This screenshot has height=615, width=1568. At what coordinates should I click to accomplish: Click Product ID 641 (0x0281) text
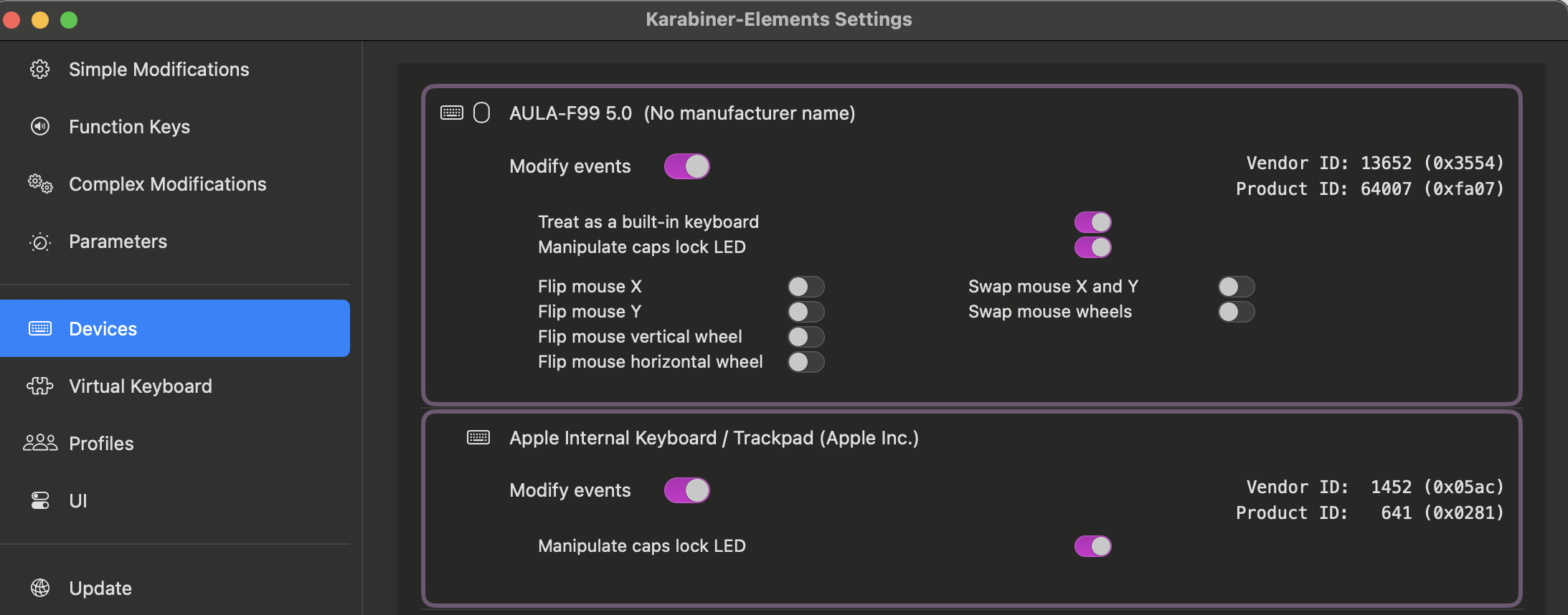point(1370,512)
